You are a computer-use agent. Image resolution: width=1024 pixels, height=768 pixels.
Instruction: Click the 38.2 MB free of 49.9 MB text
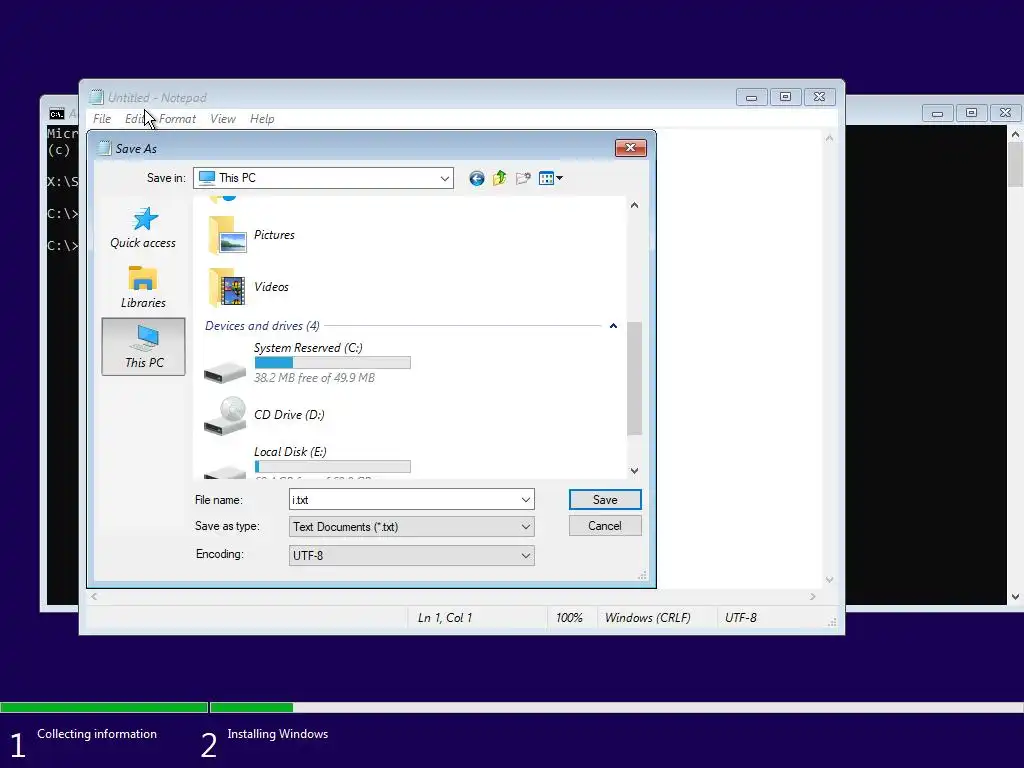[x=314, y=378]
